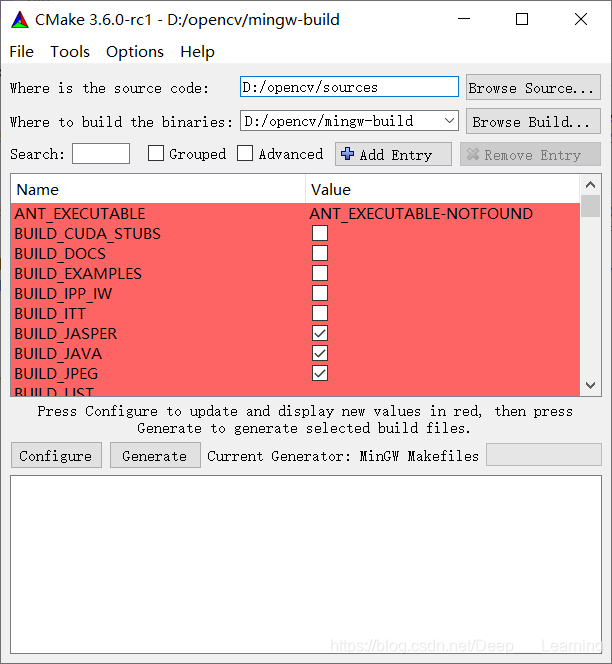Image resolution: width=612 pixels, height=664 pixels.
Task: Expand the build binaries path dropdown
Action: [449, 121]
